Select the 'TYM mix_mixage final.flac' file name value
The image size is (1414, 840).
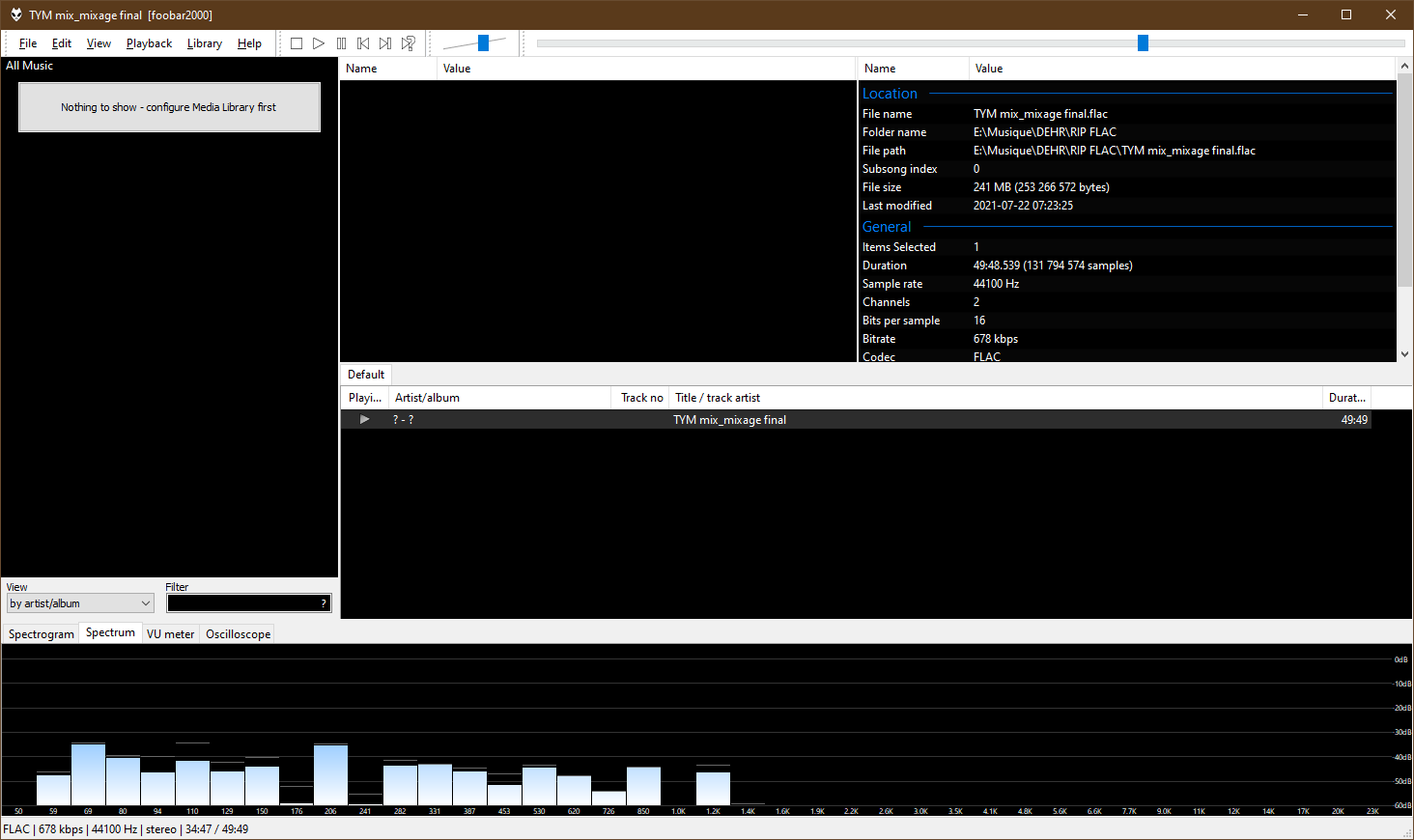[1040, 114]
